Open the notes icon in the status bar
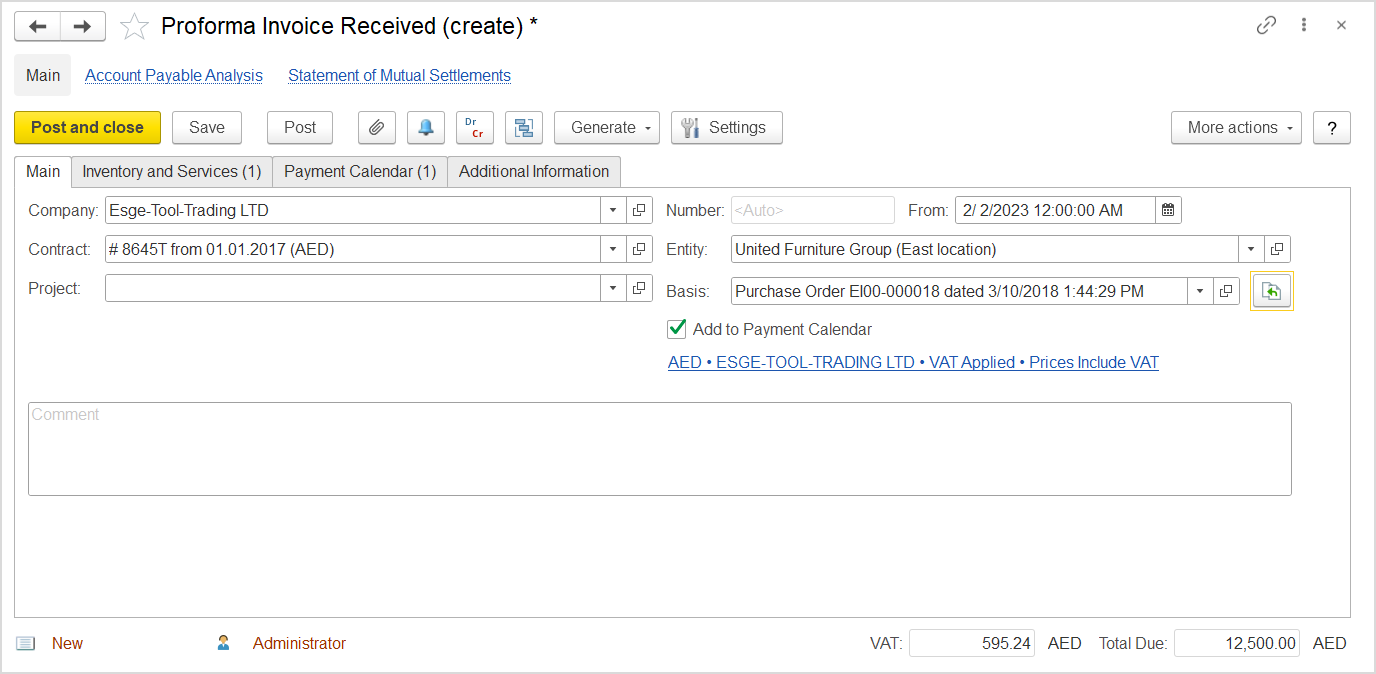The height and width of the screenshot is (674, 1376). tap(25, 643)
